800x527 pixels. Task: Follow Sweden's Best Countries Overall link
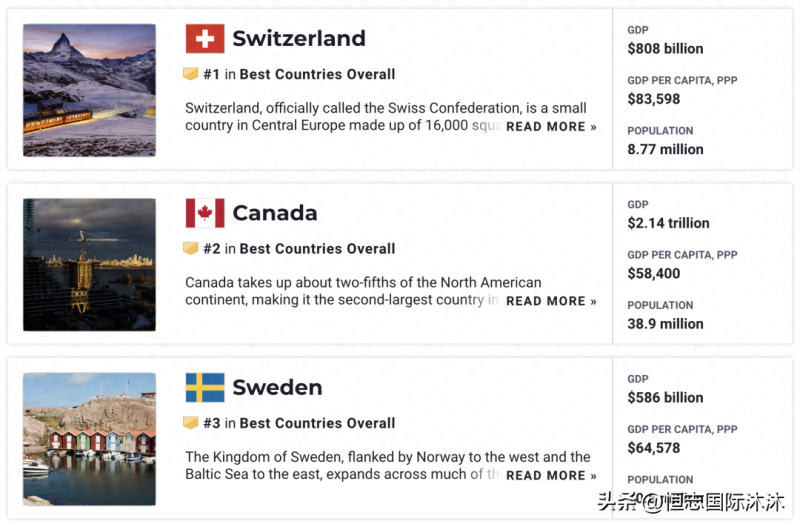pyautogui.click(x=317, y=423)
